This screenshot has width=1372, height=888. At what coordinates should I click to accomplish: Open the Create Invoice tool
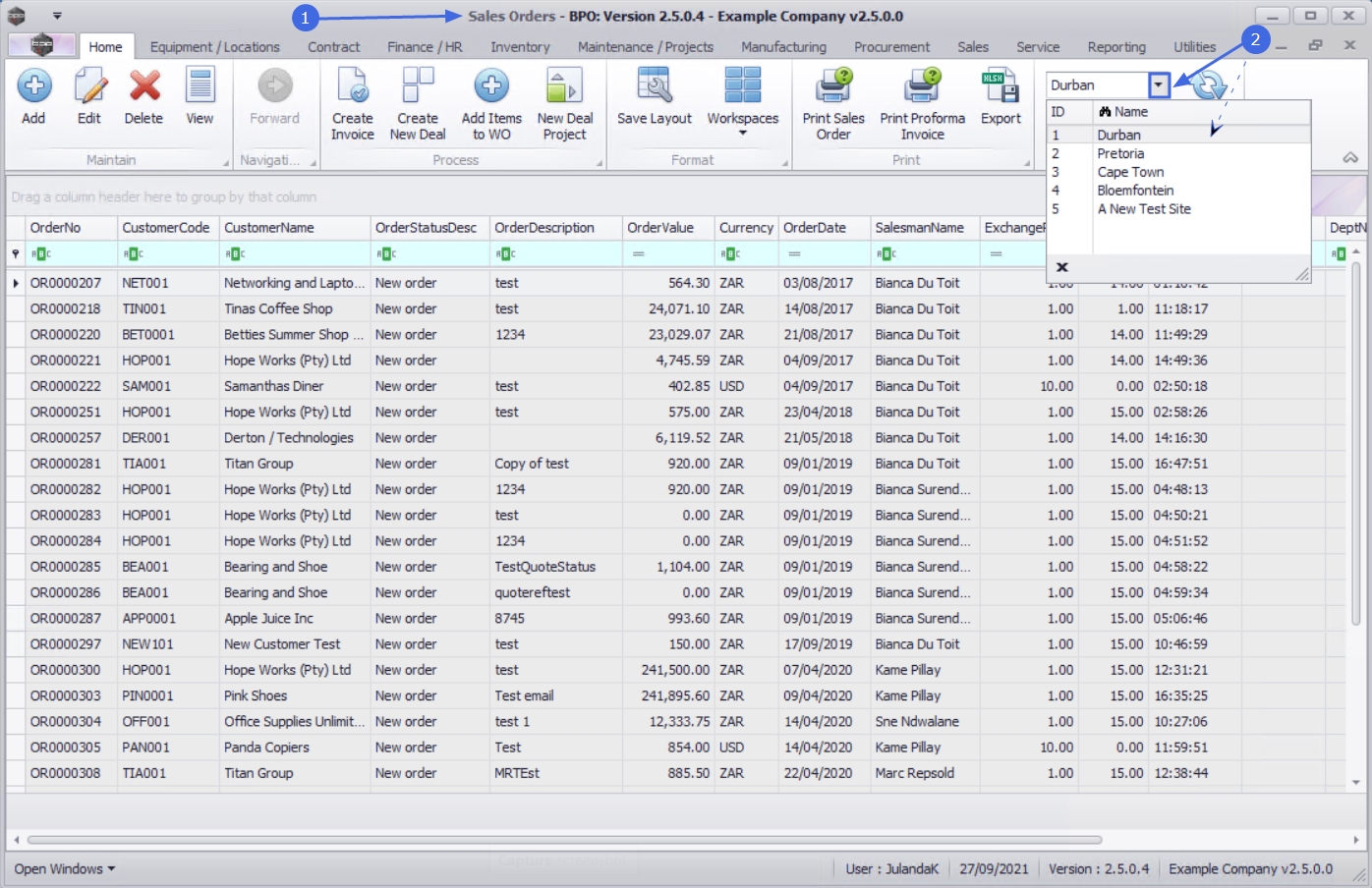(x=352, y=86)
